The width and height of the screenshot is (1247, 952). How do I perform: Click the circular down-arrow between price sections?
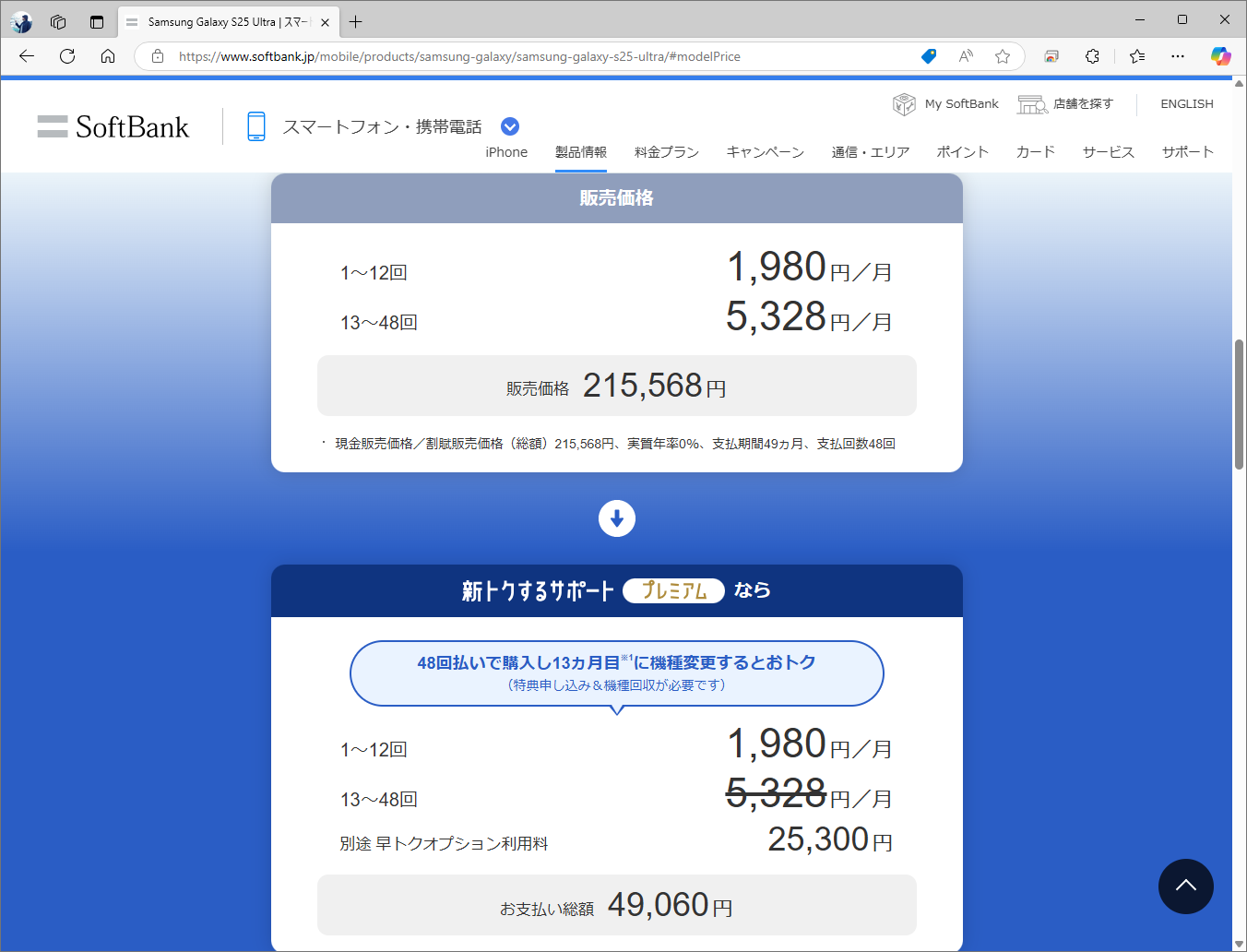616,518
